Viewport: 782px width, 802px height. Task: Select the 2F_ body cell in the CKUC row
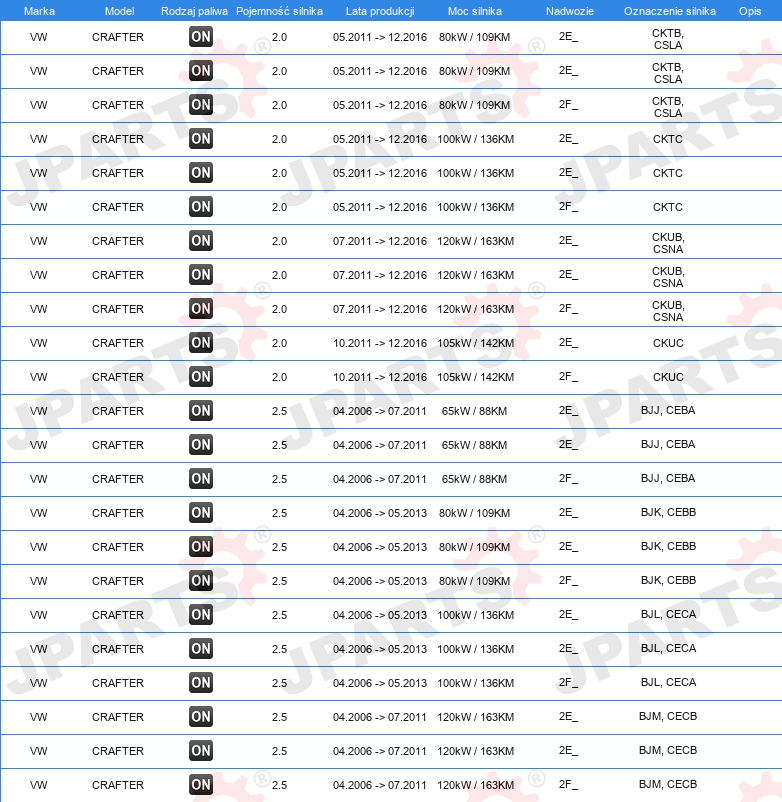point(568,377)
